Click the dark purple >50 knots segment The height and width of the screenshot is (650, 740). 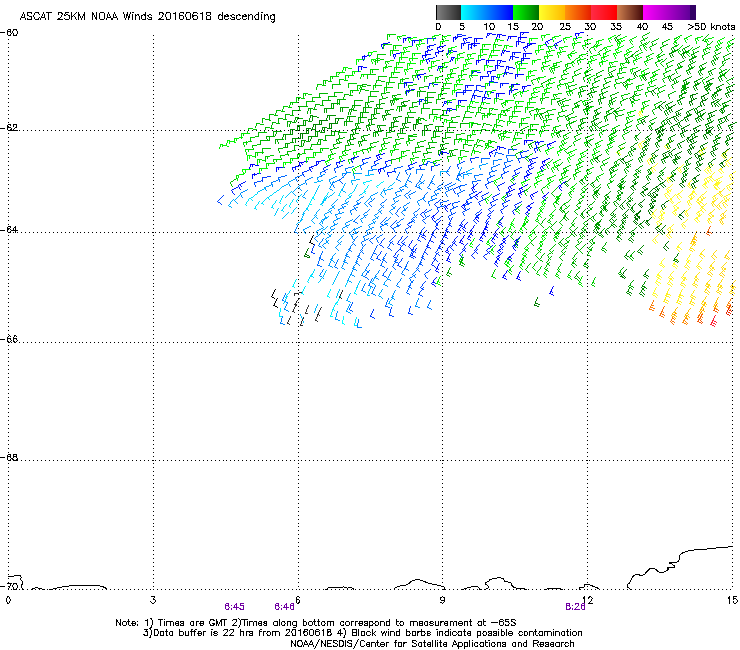[693, 12]
